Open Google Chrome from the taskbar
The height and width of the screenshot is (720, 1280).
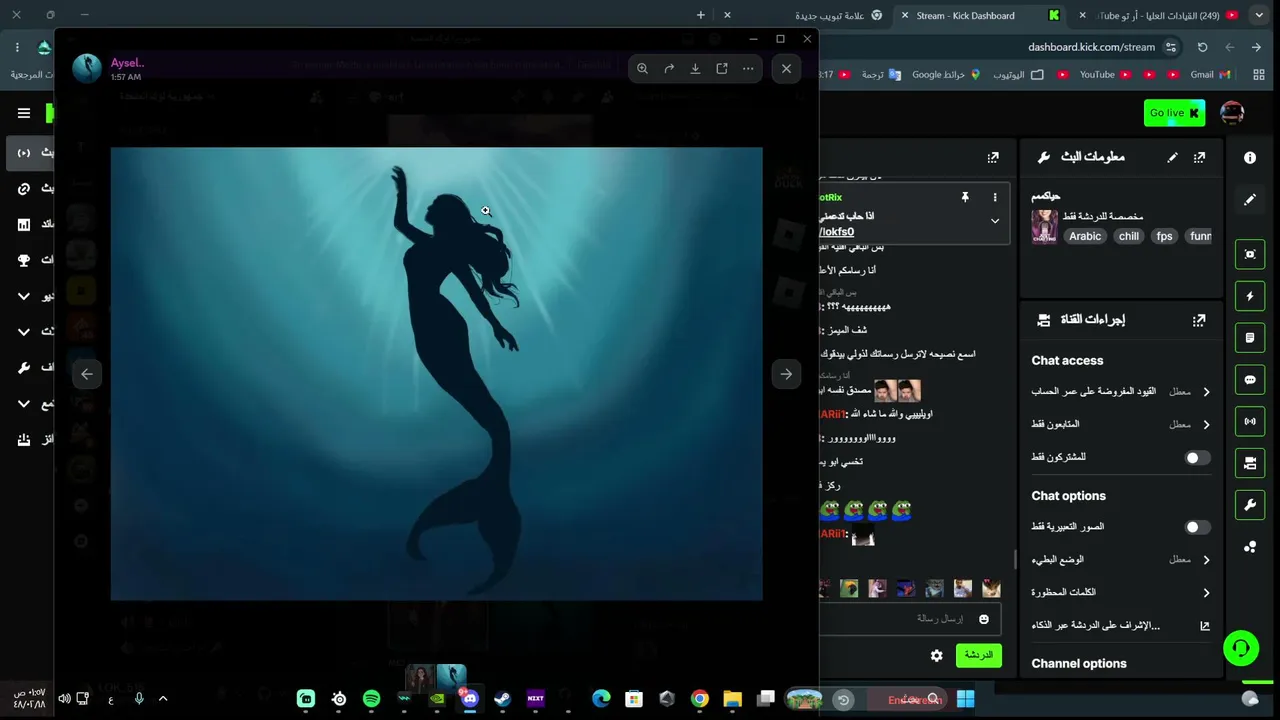click(700, 699)
